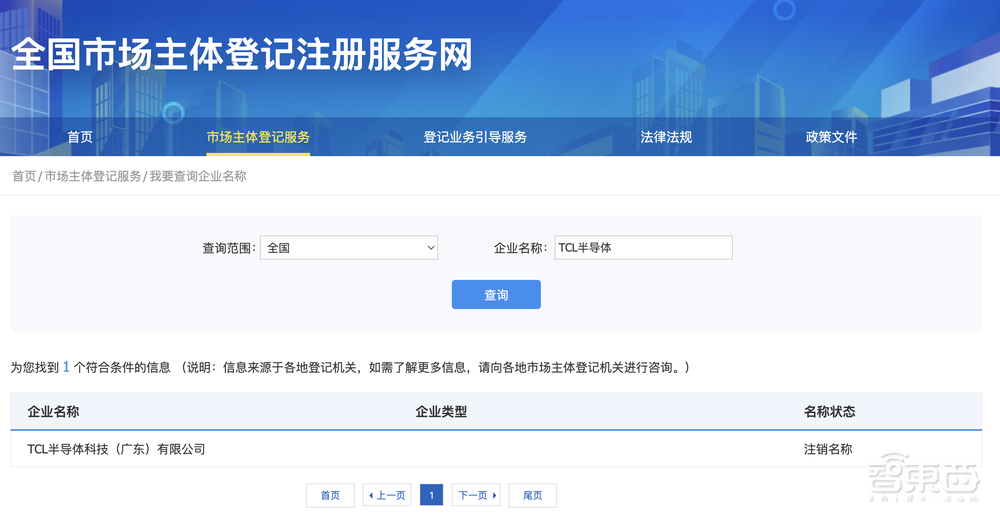Click 我要查询企业名称 in the breadcrumb
Viewport: 1000px width, 521px height.
point(198,176)
